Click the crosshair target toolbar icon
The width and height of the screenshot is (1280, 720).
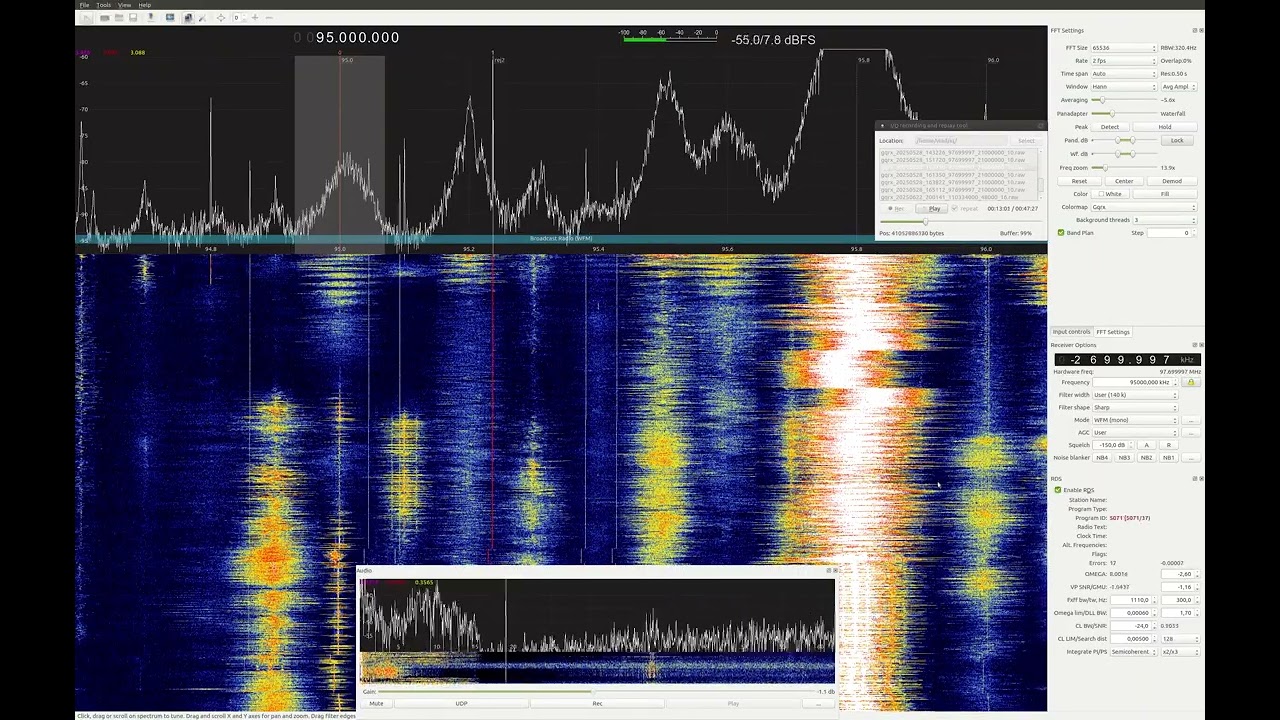click(221, 18)
